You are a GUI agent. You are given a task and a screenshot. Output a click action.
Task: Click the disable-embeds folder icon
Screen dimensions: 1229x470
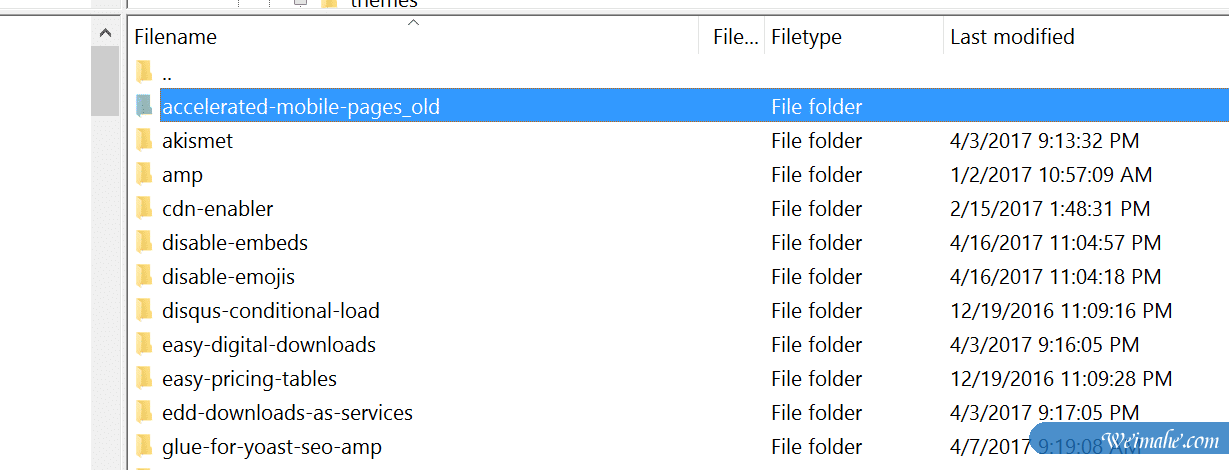click(x=144, y=242)
